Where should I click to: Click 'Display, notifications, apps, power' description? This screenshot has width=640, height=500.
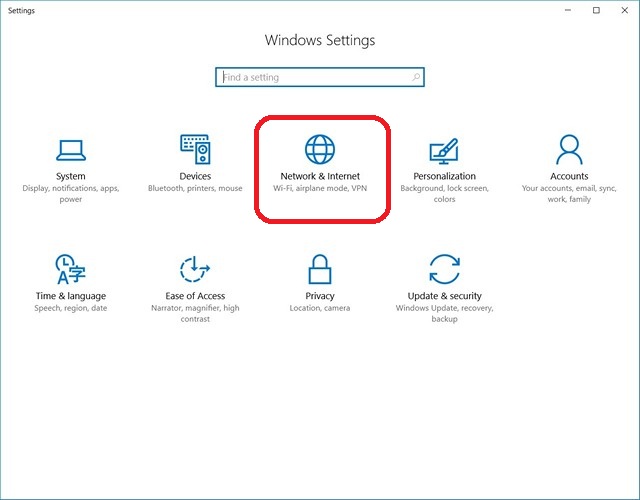[x=71, y=193]
